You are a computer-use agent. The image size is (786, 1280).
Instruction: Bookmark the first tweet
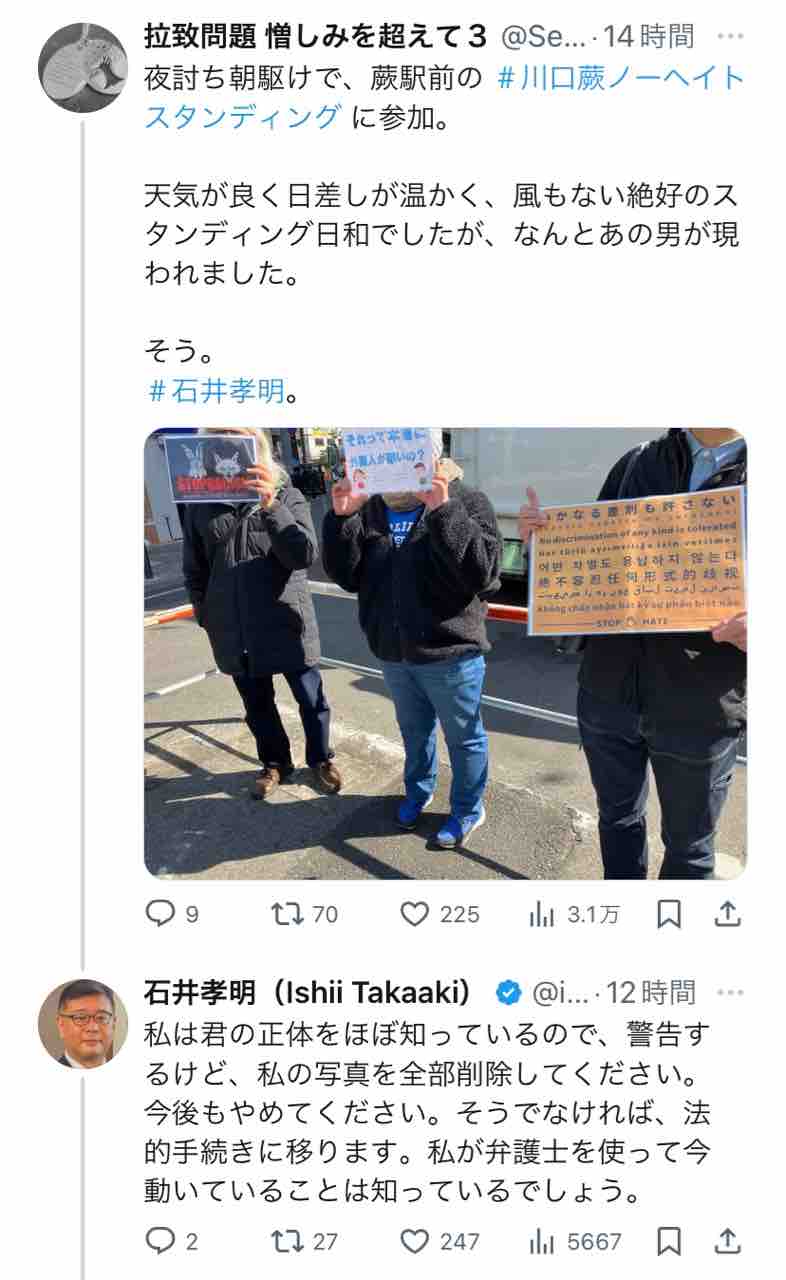click(x=670, y=913)
